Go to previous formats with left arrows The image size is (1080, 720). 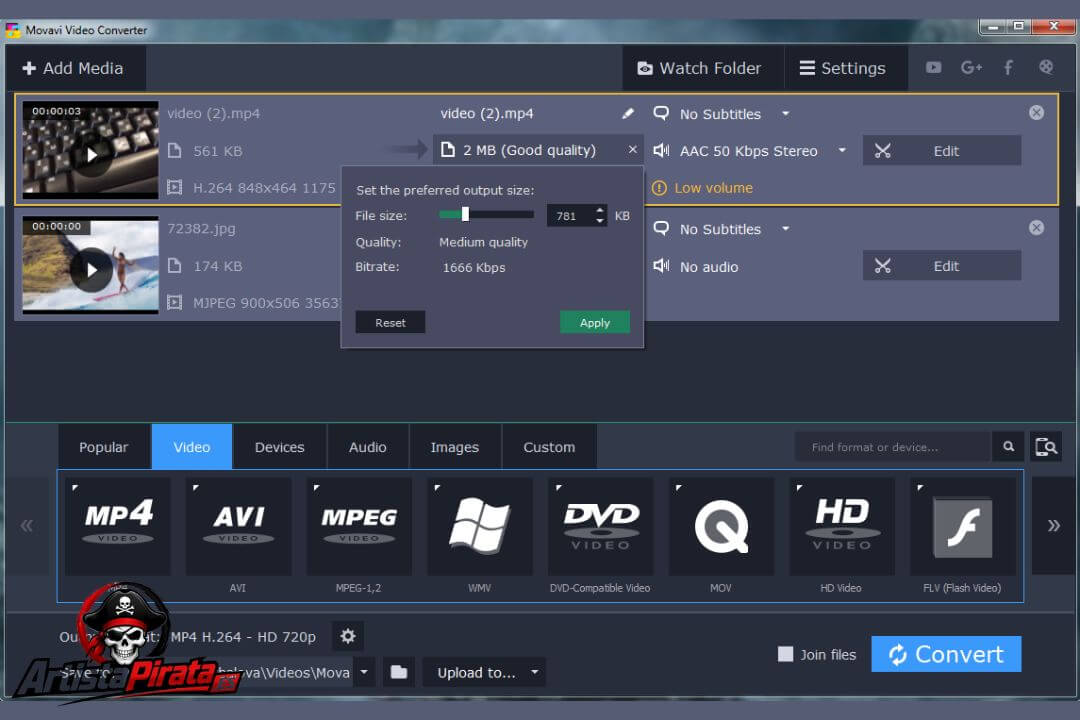pyautogui.click(x=26, y=526)
